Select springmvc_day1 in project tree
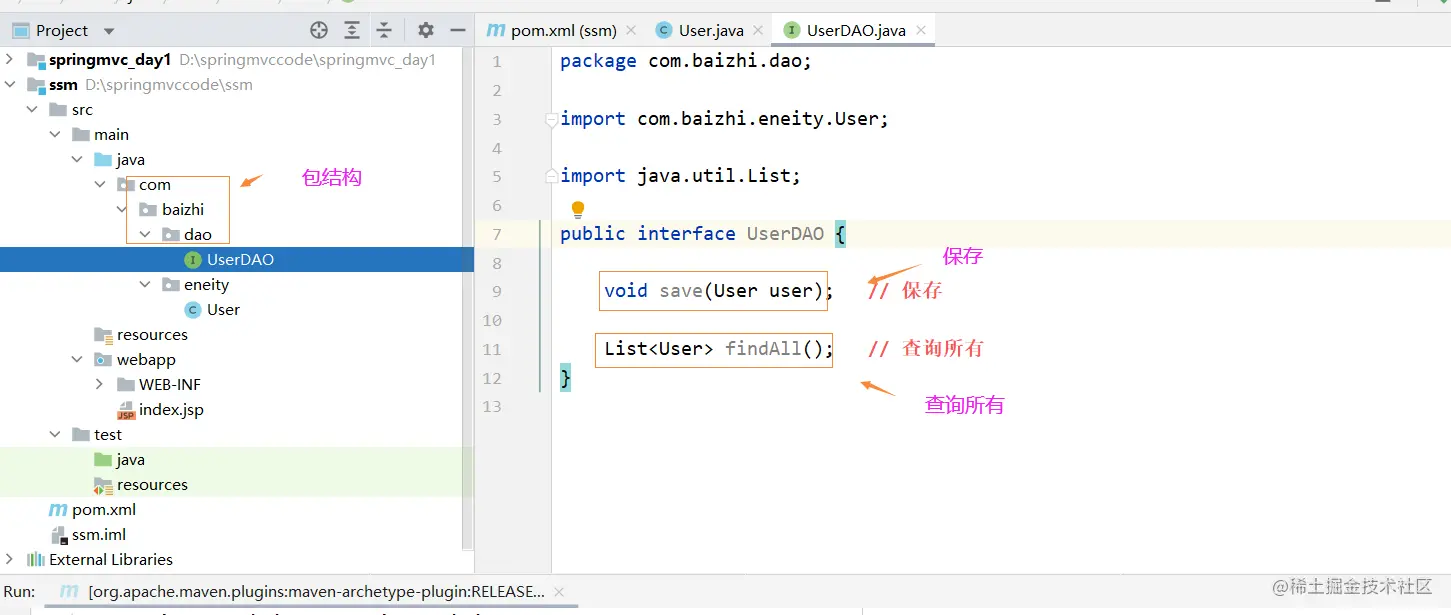 point(110,60)
